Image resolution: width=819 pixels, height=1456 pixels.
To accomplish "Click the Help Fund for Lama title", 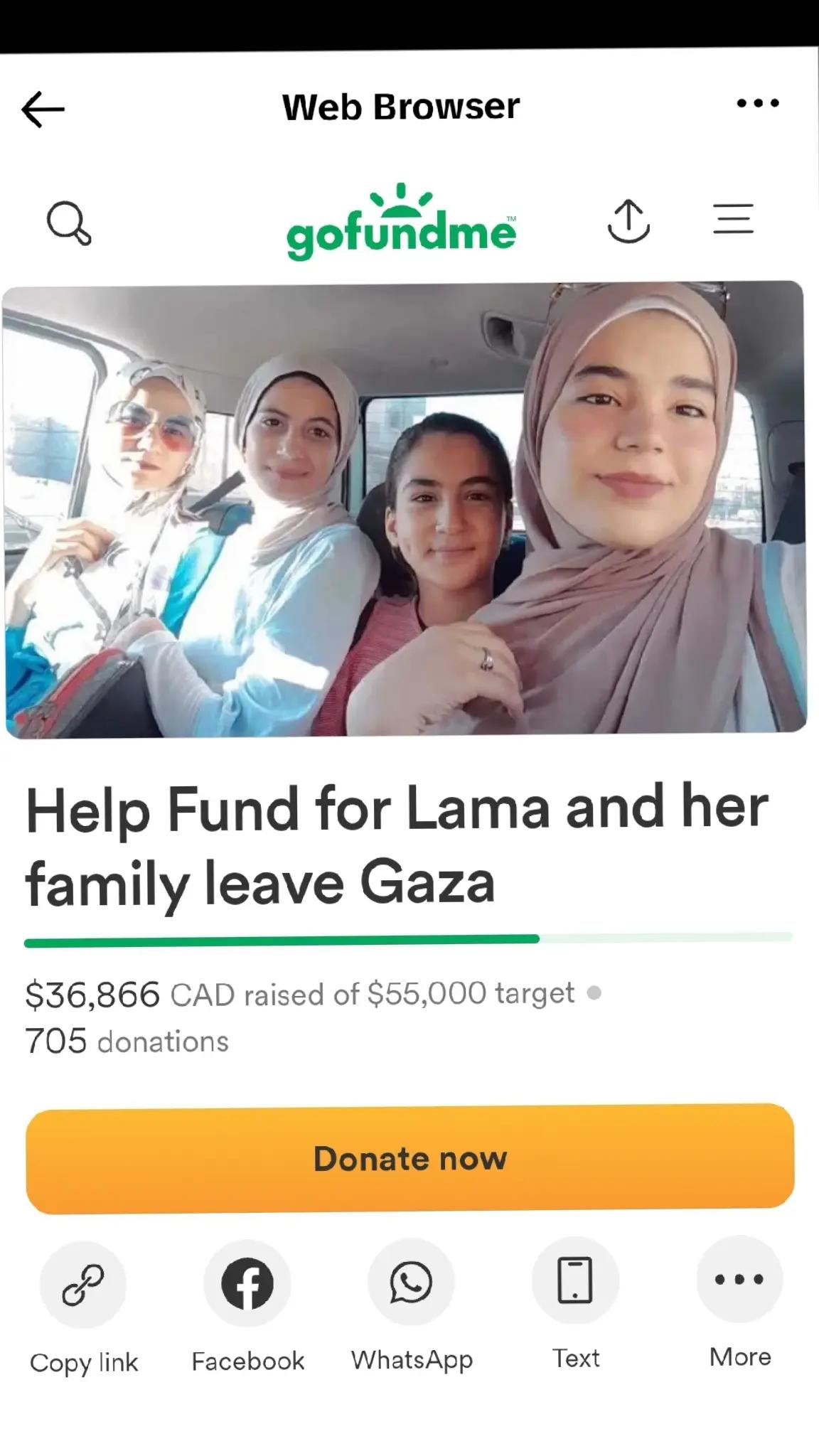I will [x=397, y=845].
